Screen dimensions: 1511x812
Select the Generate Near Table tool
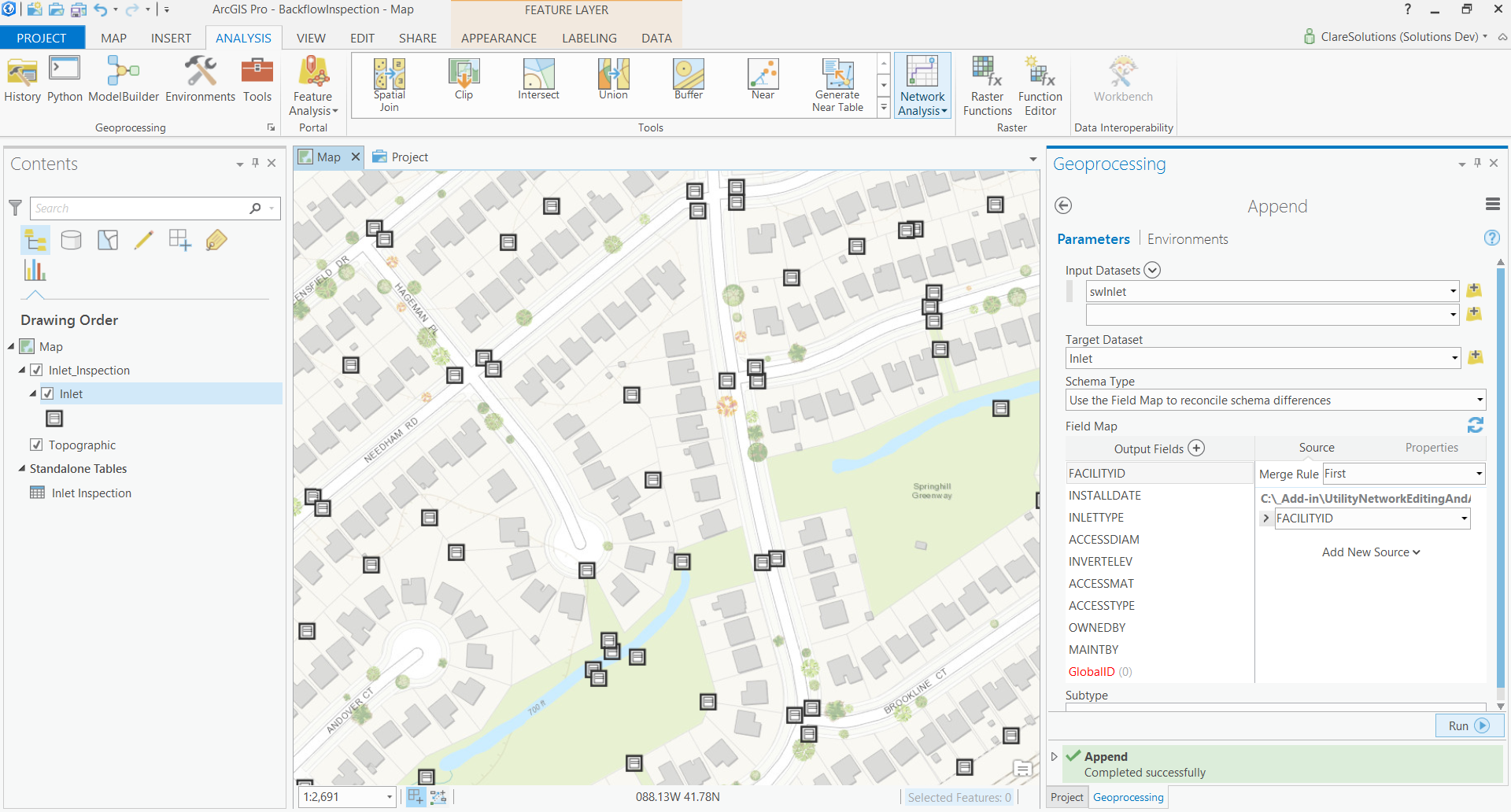837,85
